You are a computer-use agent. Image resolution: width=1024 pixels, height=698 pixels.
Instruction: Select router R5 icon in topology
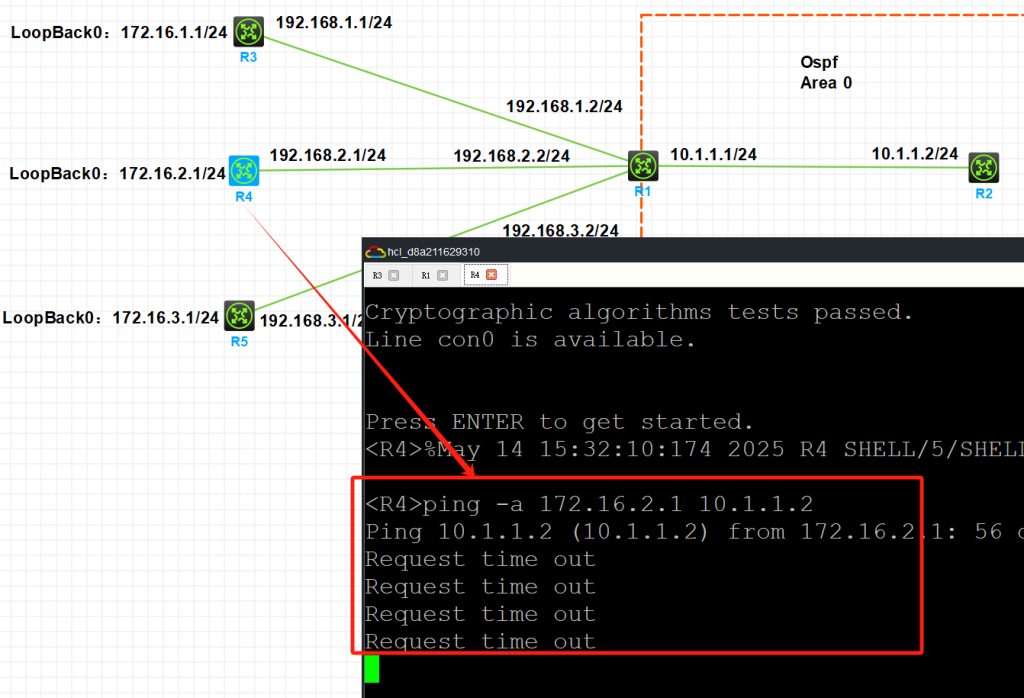pyautogui.click(x=239, y=316)
